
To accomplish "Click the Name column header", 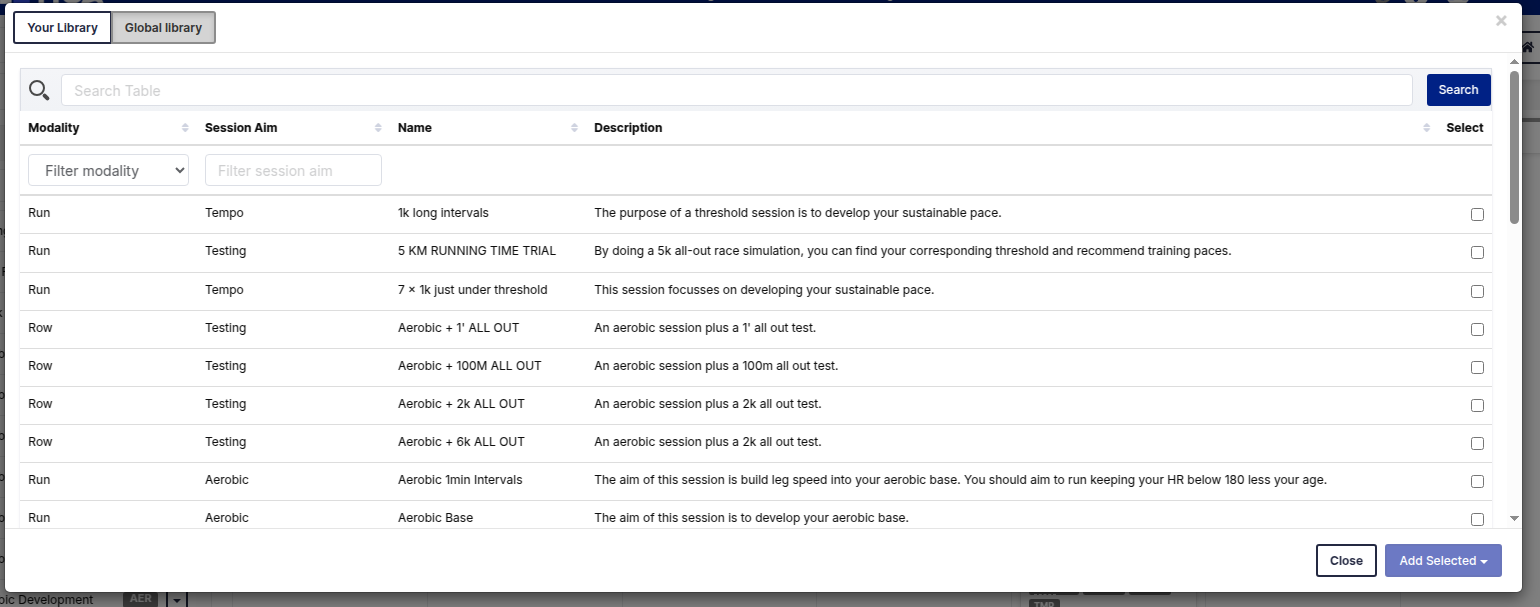I will (x=415, y=128).
